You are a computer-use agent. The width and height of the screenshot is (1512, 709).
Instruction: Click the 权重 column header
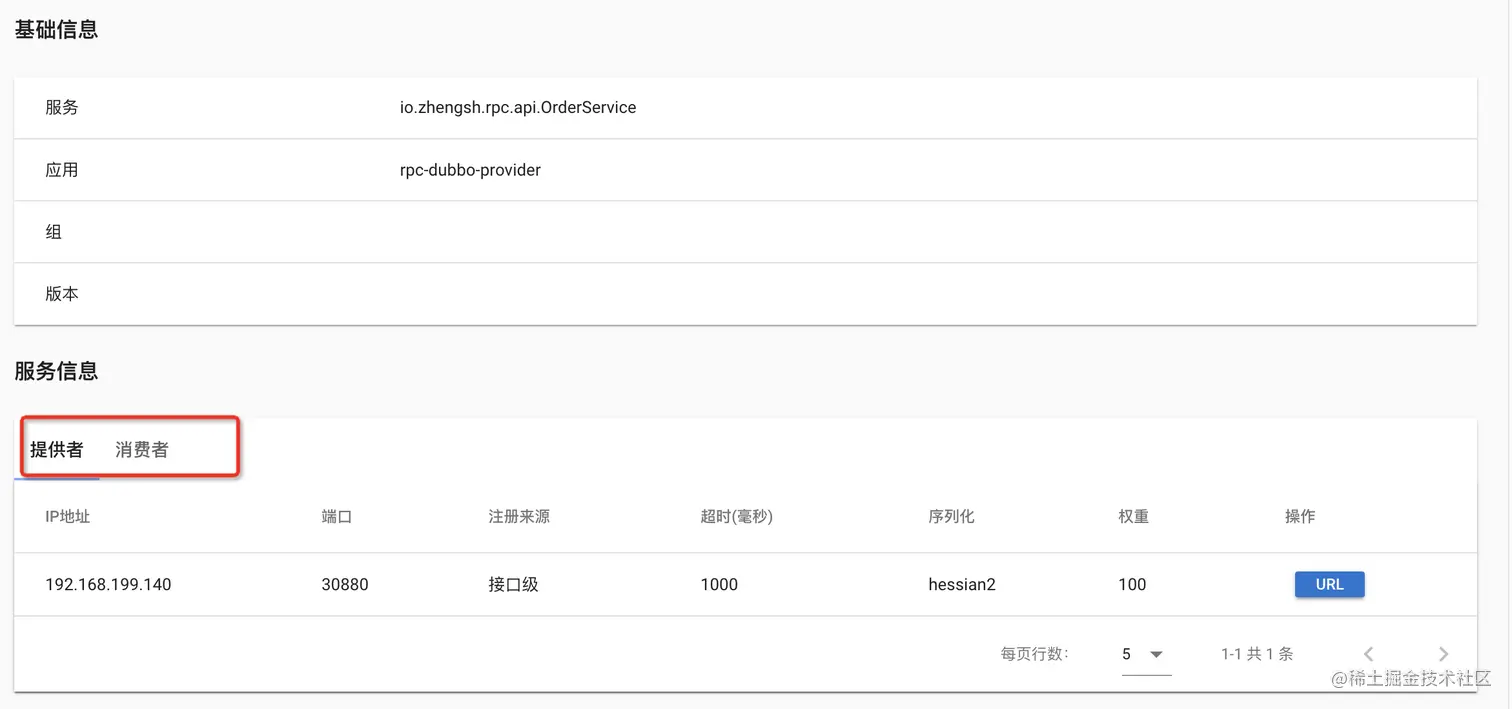pyautogui.click(x=1134, y=517)
